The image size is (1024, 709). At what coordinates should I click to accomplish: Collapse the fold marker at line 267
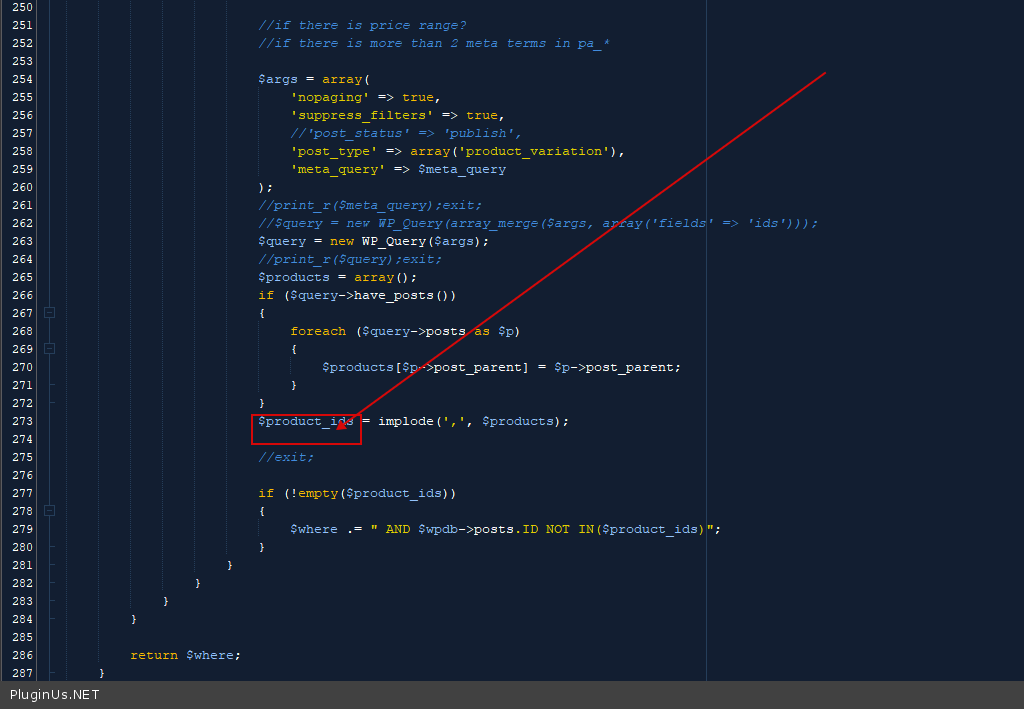coord(49,313)
